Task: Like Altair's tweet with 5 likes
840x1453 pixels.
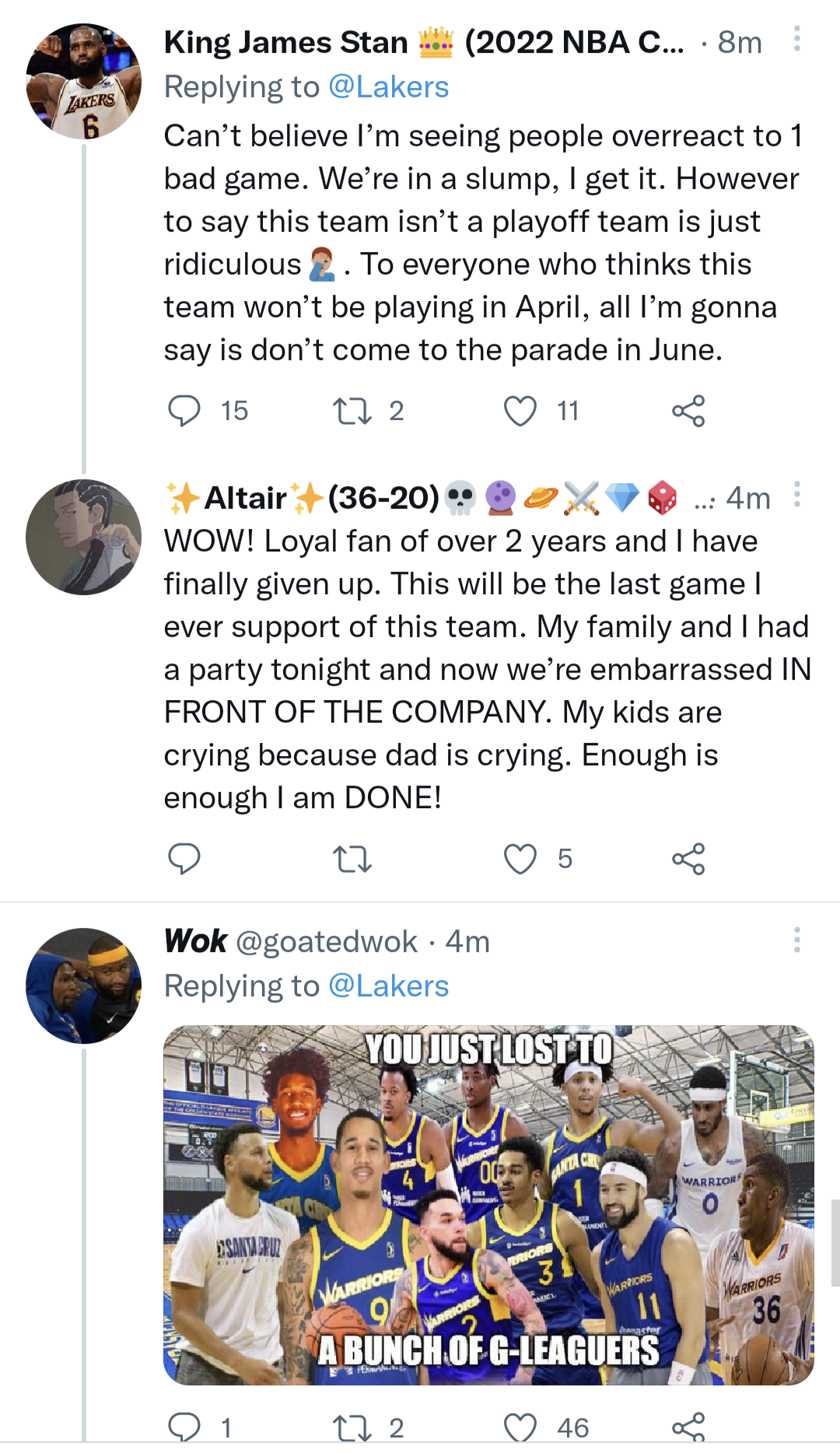Action: pos(520,859)
